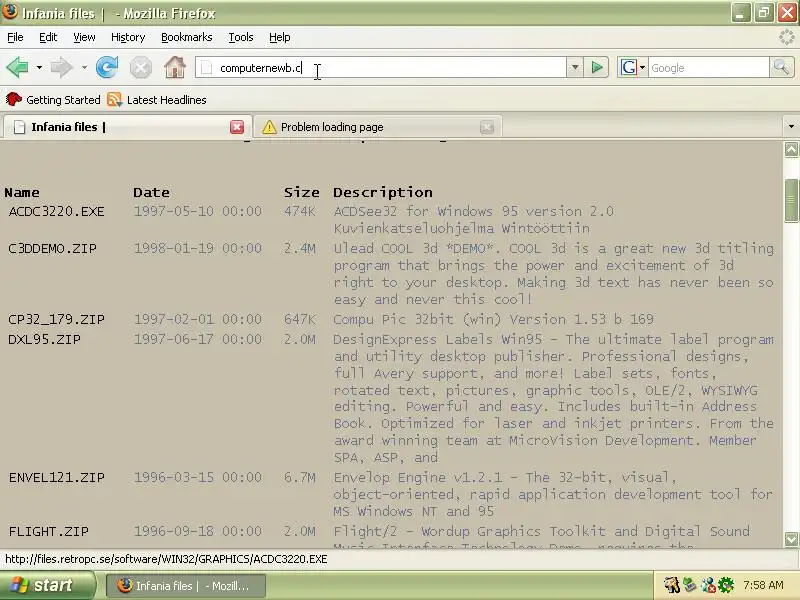Open the History menu

pyautogui.click(x=128, y=37)
